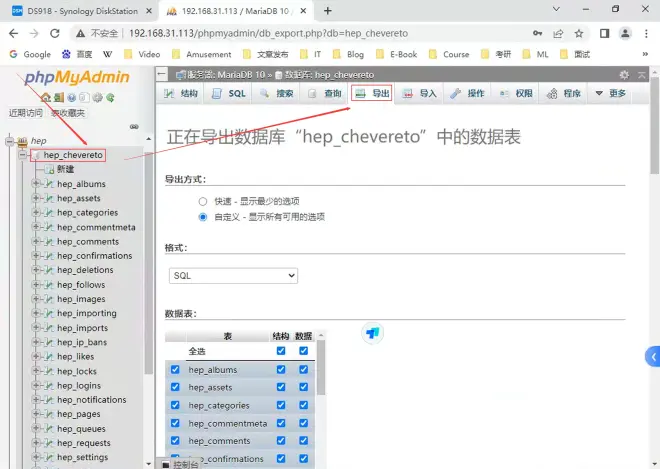The image size is (660, 469).
Task: Open the SQL export format dropdown
Action: 234,276
